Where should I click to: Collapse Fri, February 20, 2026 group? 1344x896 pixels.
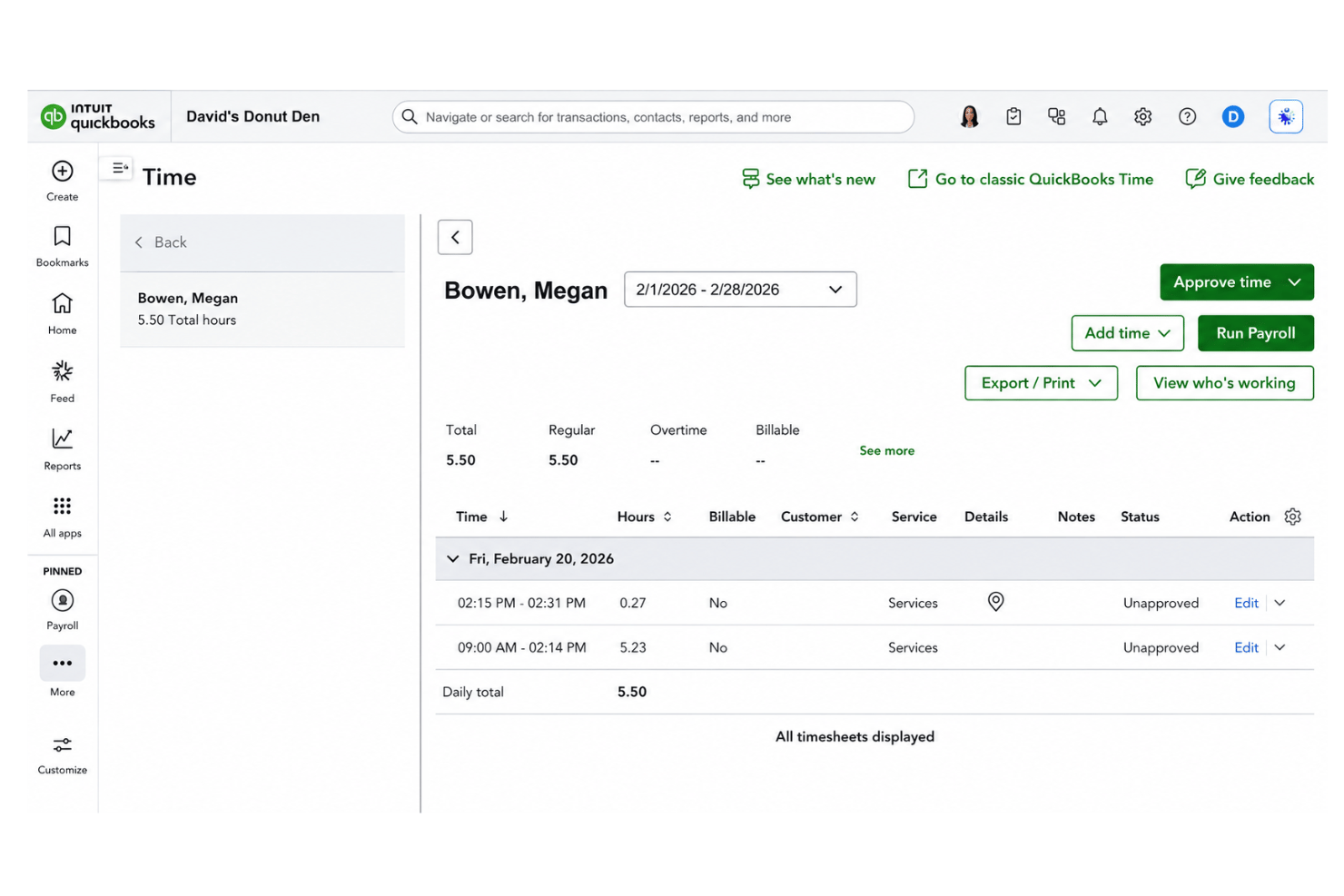coord(453,559)
